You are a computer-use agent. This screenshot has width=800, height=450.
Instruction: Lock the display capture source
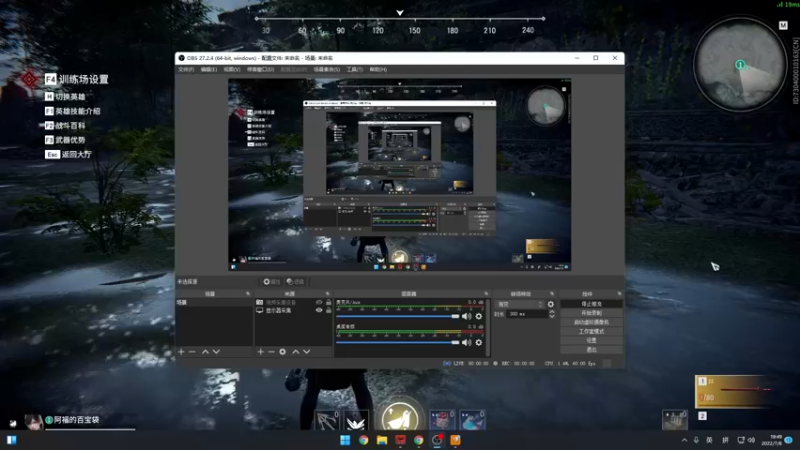point(329,310)
